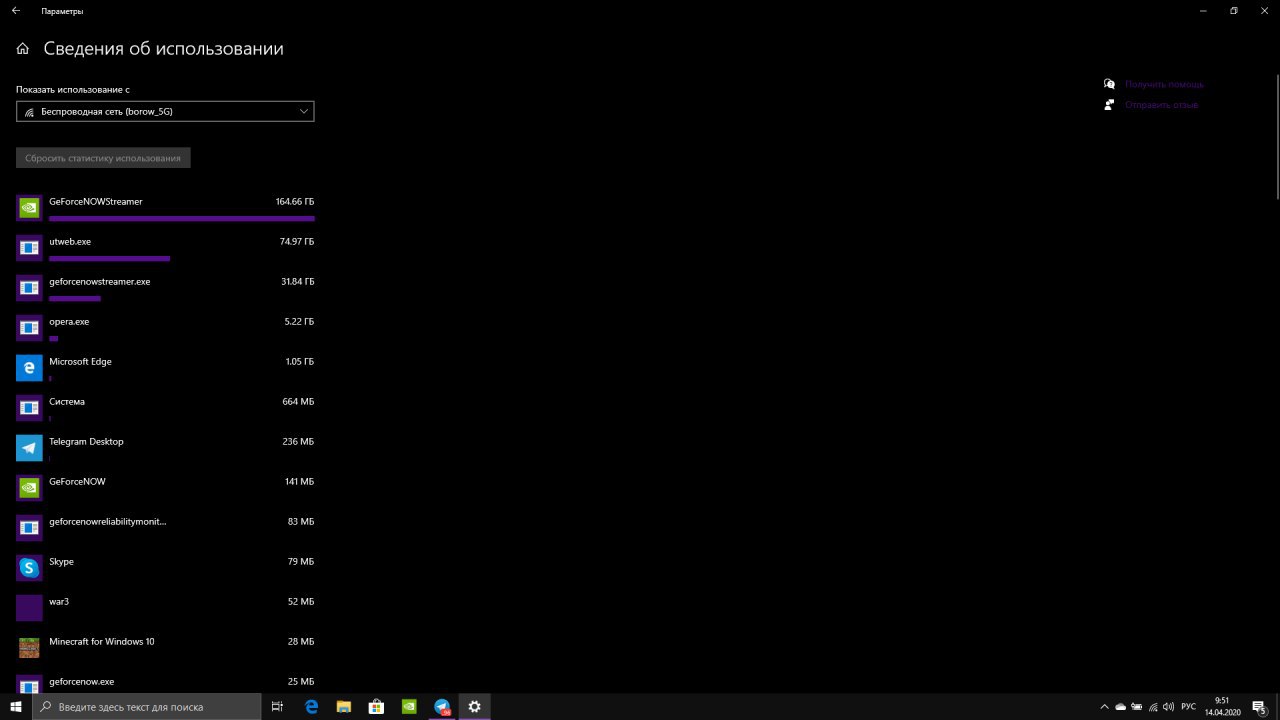Click the war3 app icon
Image resolution: width=1280 pixels, height=720 pixels.
29,608
